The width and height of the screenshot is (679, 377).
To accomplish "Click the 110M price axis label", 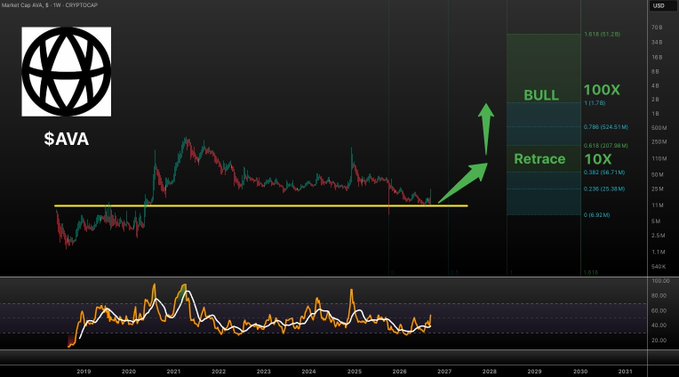I will pyautogui.click(x=659, y=159).
